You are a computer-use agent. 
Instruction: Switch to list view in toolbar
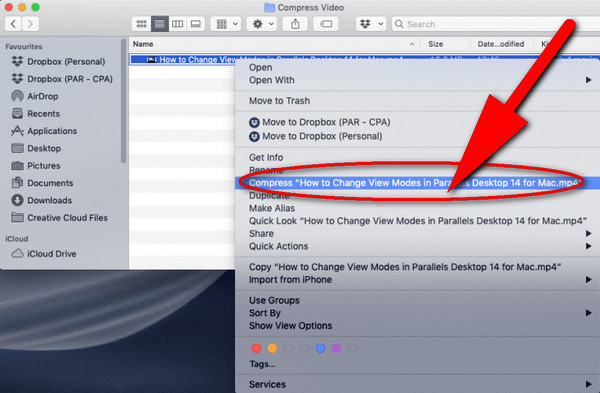coord(160,24)
